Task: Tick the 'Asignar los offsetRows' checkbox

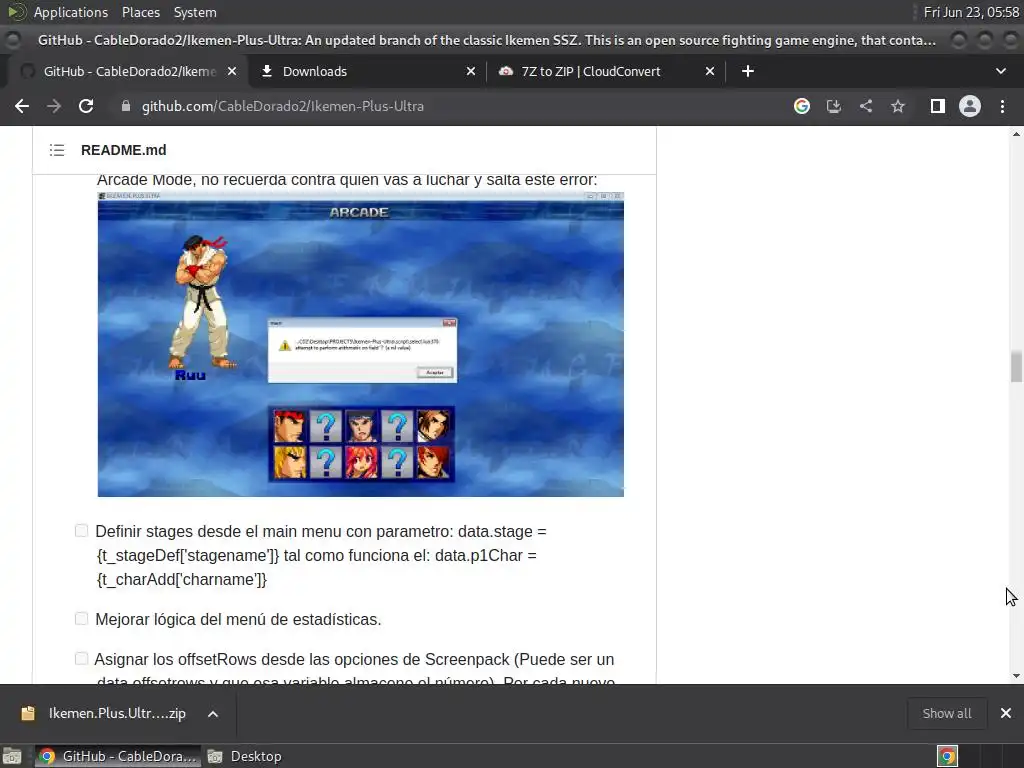Action: [81, 658]
